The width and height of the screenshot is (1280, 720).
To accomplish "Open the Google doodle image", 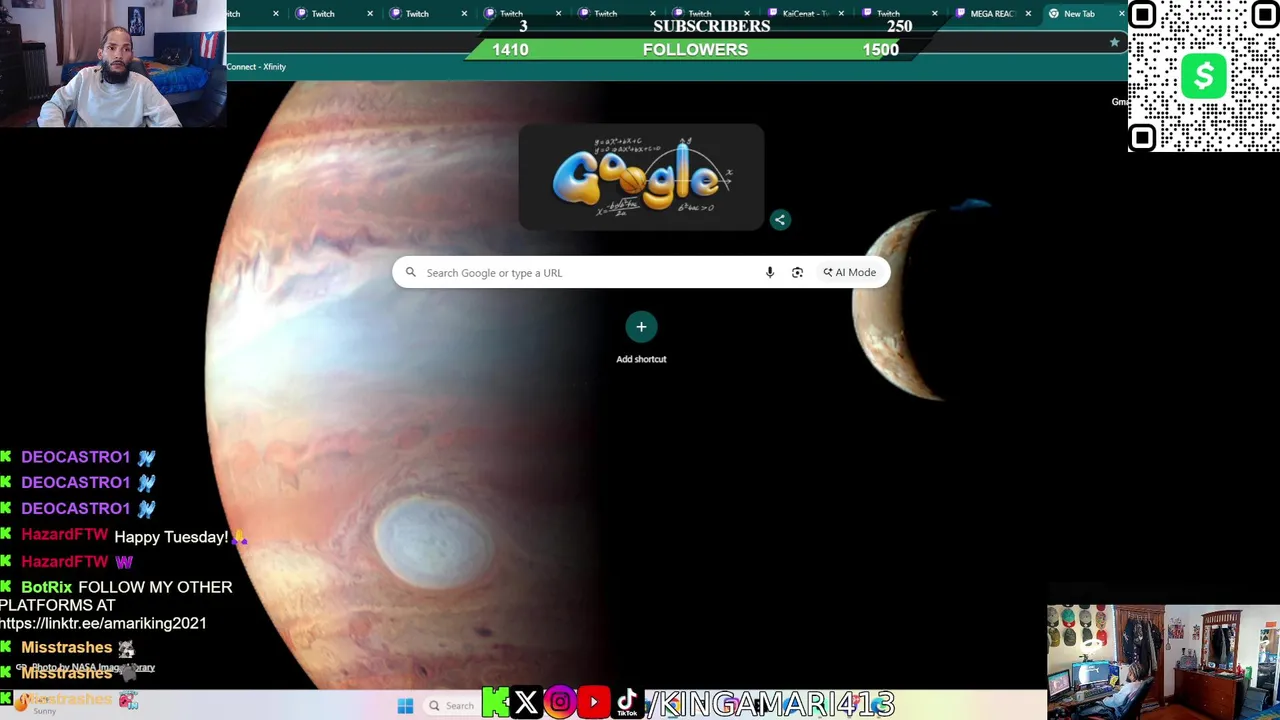I will [641, 177].
